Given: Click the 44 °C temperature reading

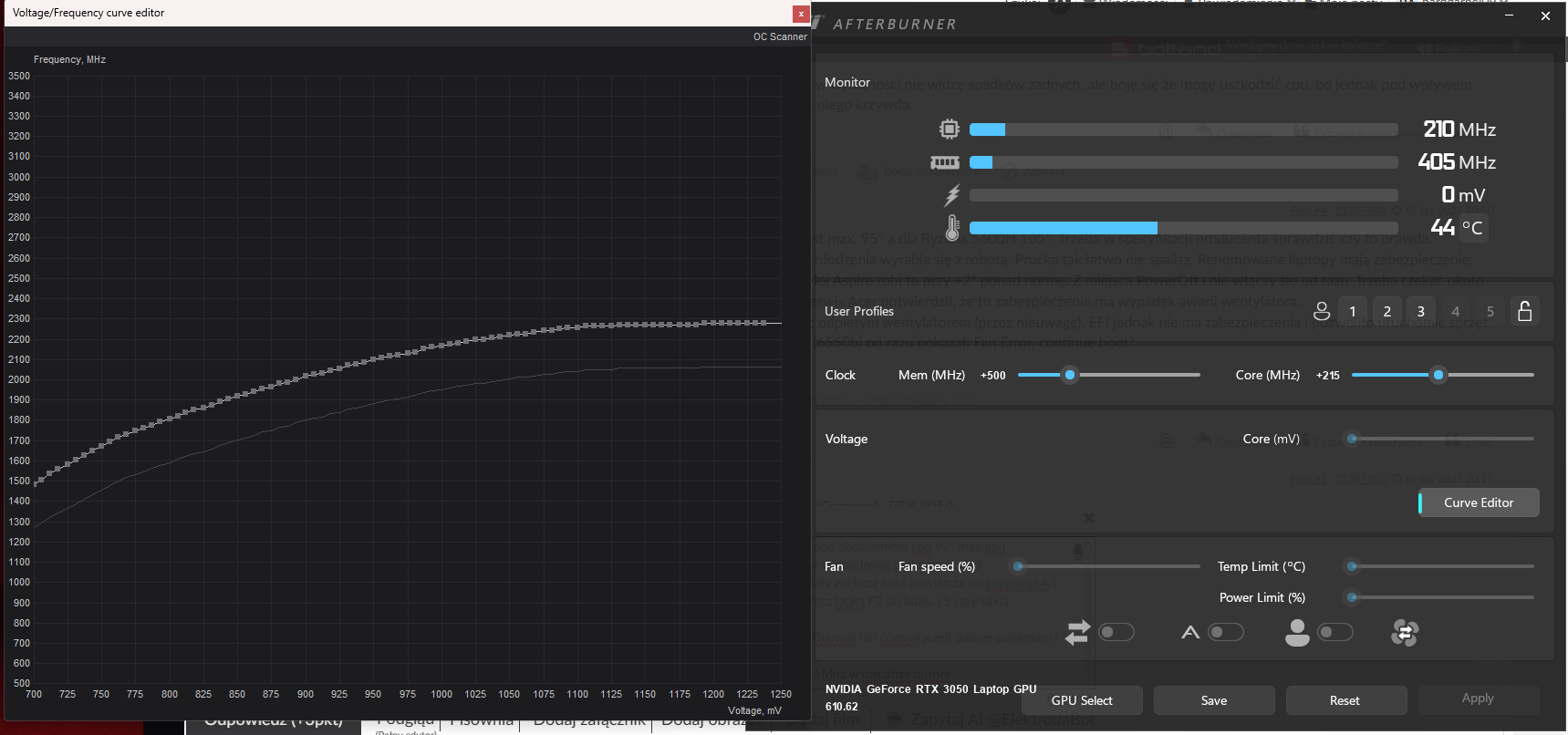Looking at the screenshot, I should click(1458, 228).
